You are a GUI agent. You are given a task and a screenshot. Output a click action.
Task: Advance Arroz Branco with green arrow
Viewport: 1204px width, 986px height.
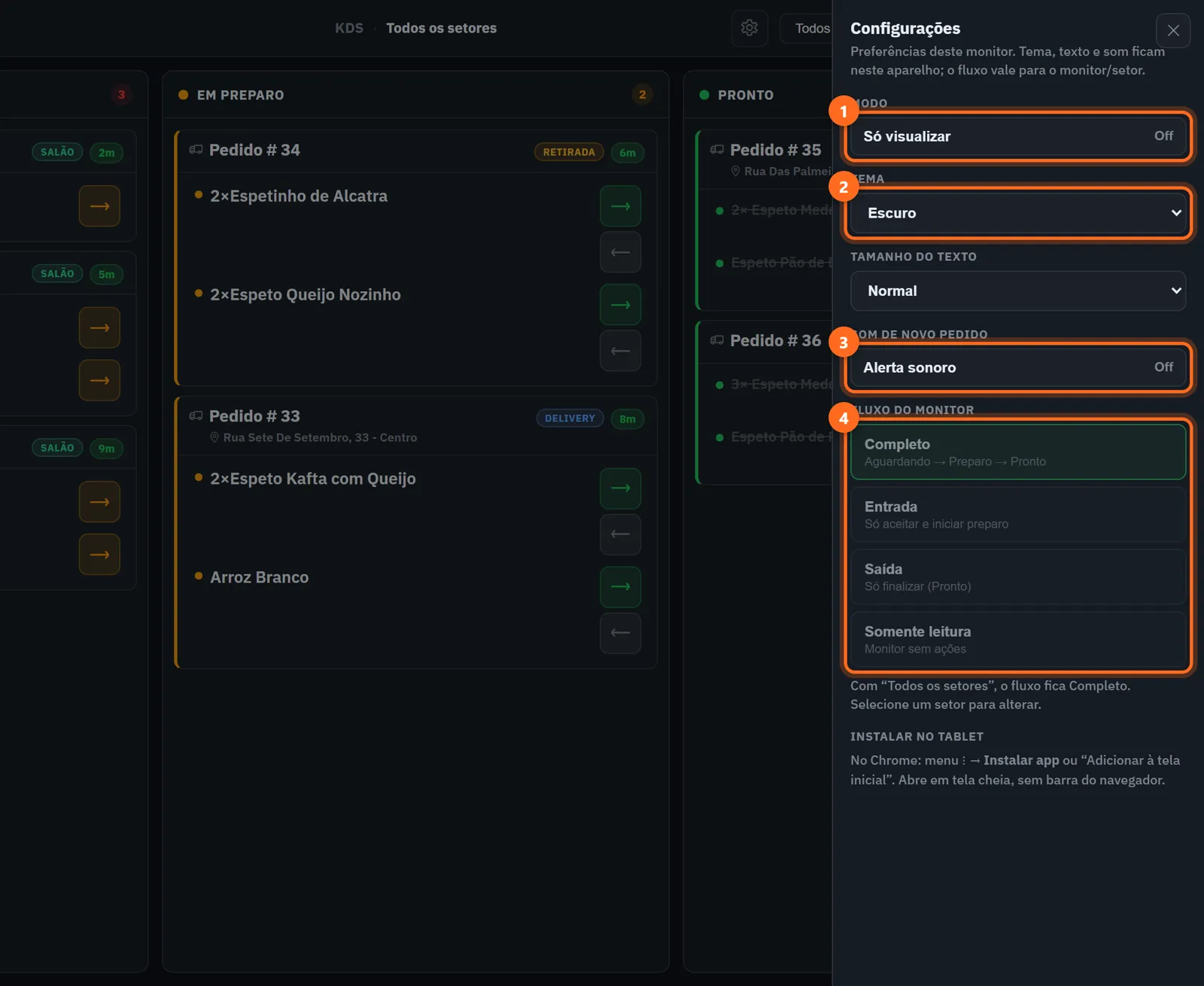point(621,587)
